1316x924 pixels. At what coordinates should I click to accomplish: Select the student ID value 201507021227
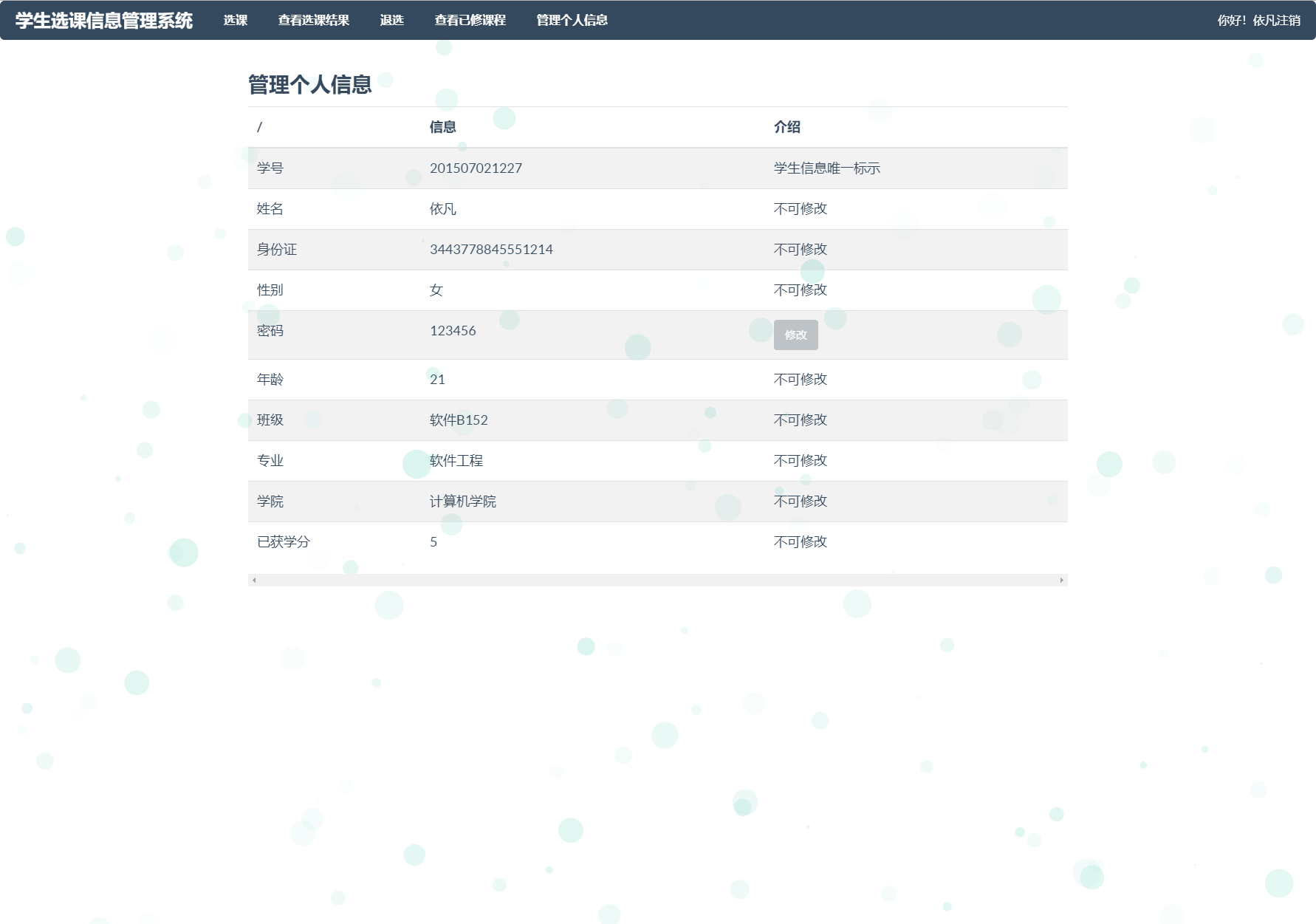[476, 168]
